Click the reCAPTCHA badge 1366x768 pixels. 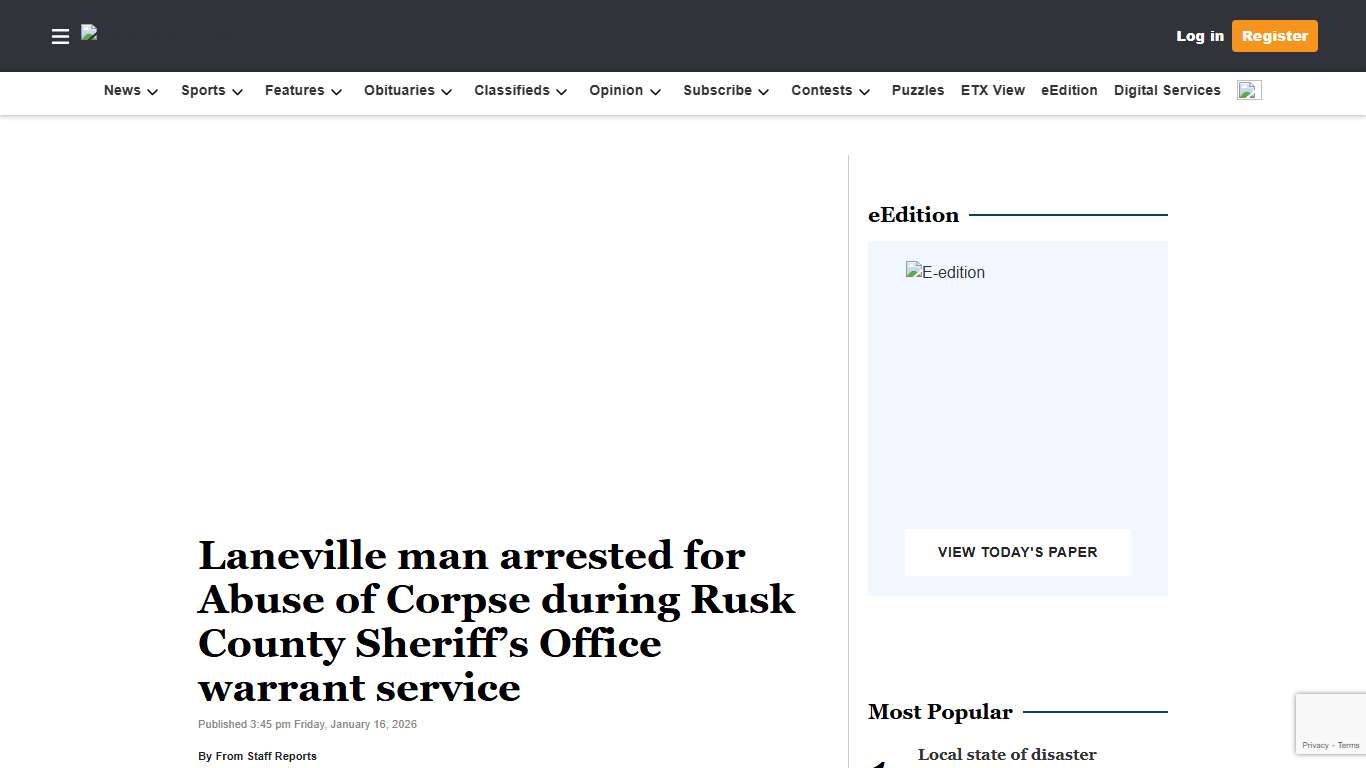pos(1330,723)
